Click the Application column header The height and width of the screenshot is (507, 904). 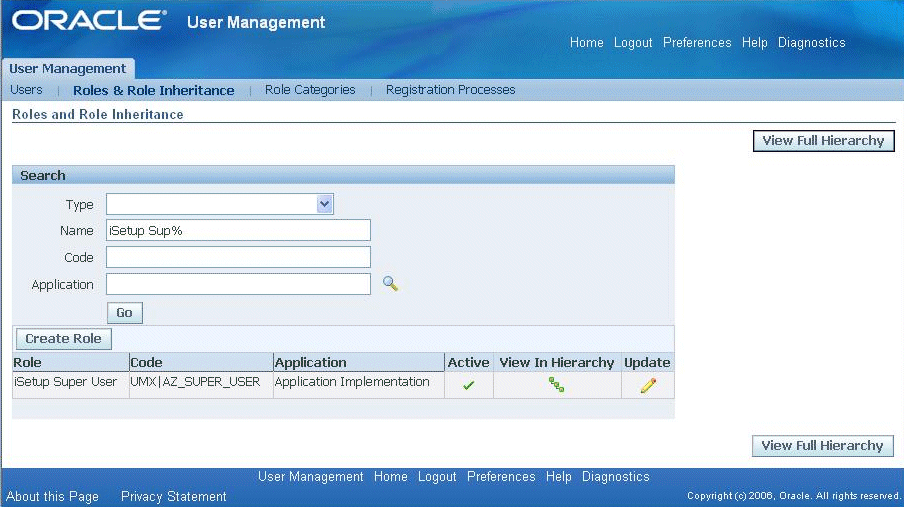tap(359, 362)
